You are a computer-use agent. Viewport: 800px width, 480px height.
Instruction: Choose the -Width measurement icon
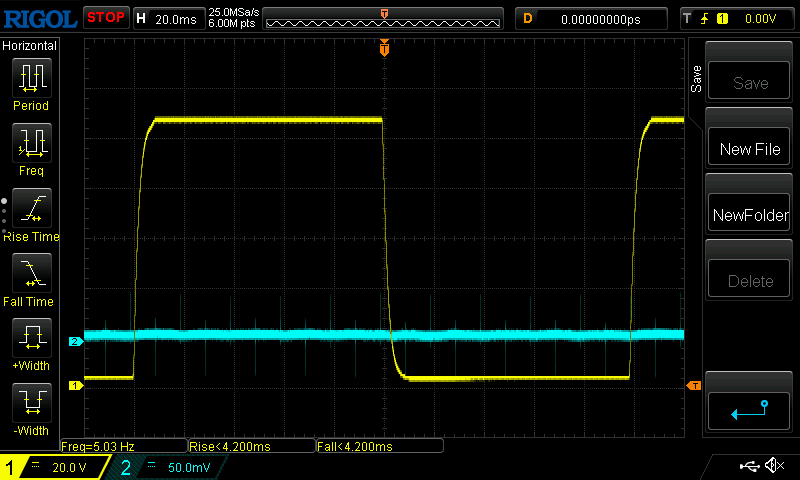(31, 403)
